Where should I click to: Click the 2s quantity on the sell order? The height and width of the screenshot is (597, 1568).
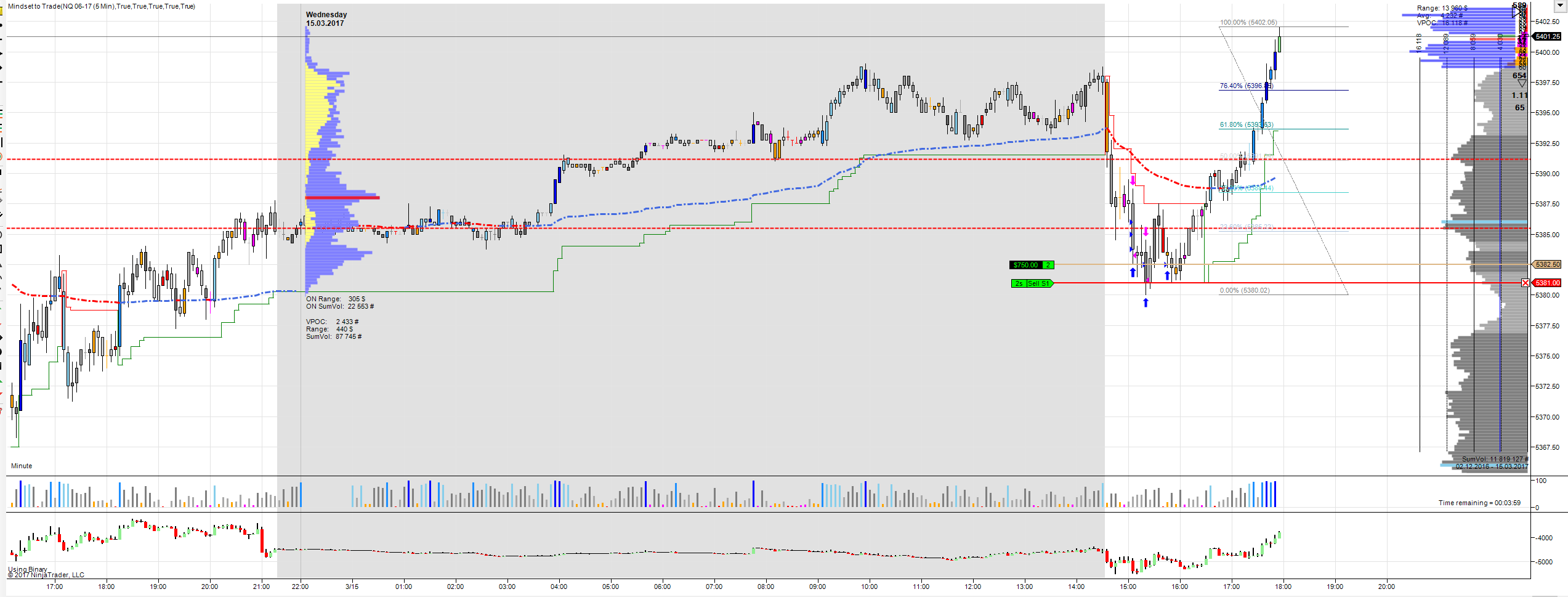click(x=1019, y=283)
